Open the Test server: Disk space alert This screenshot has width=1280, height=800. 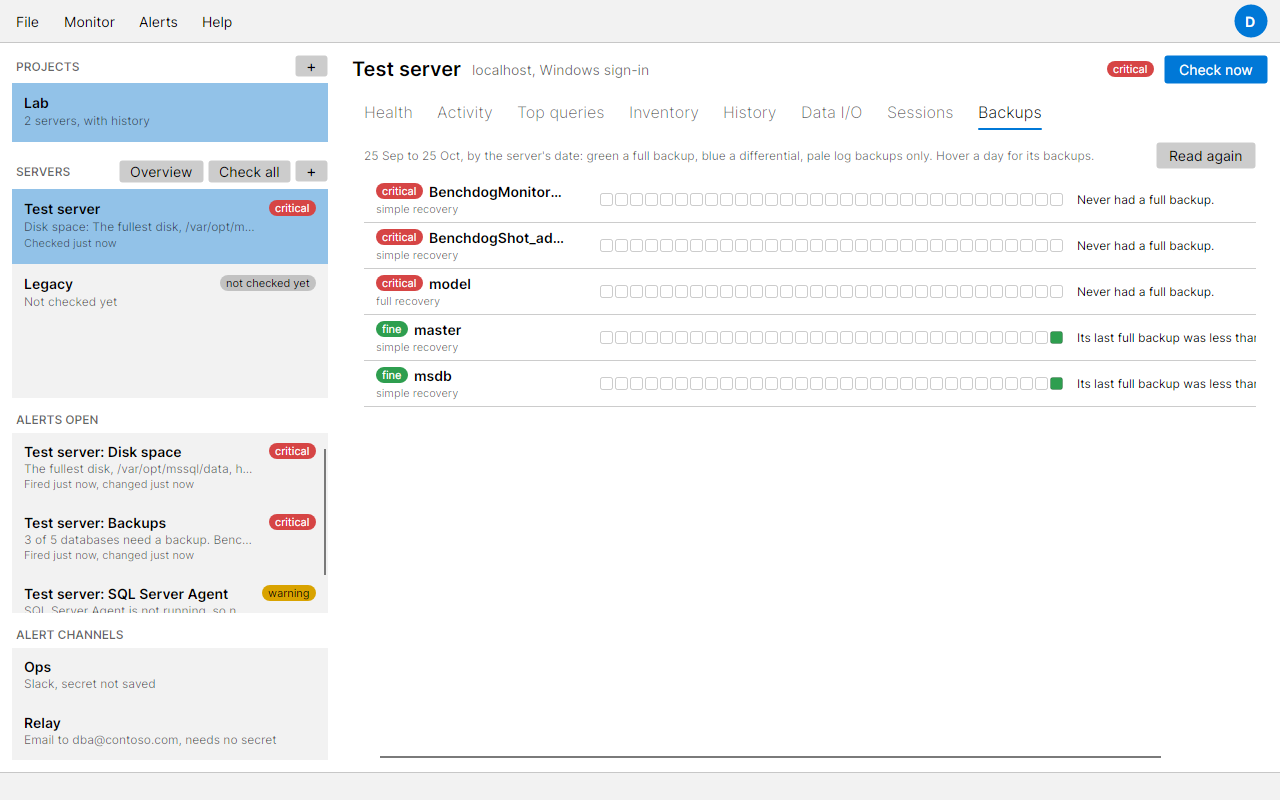168,468
